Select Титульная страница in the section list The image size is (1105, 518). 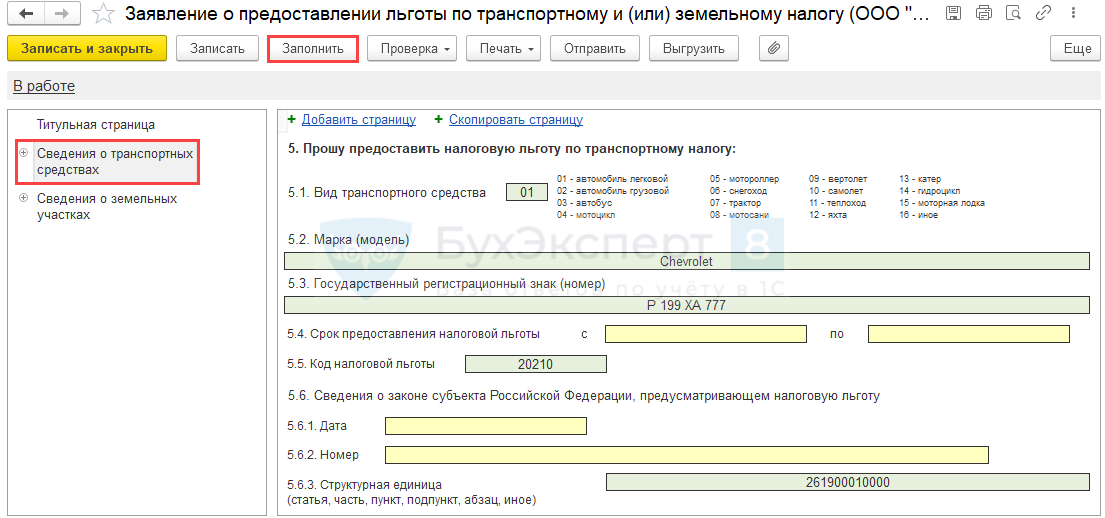[96, 125]
